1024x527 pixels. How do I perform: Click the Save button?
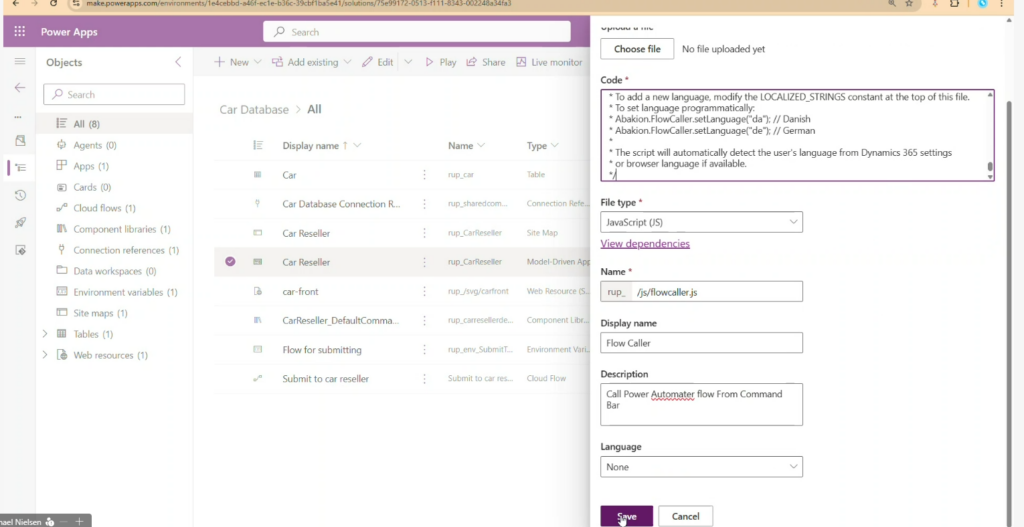pos(626,516)
